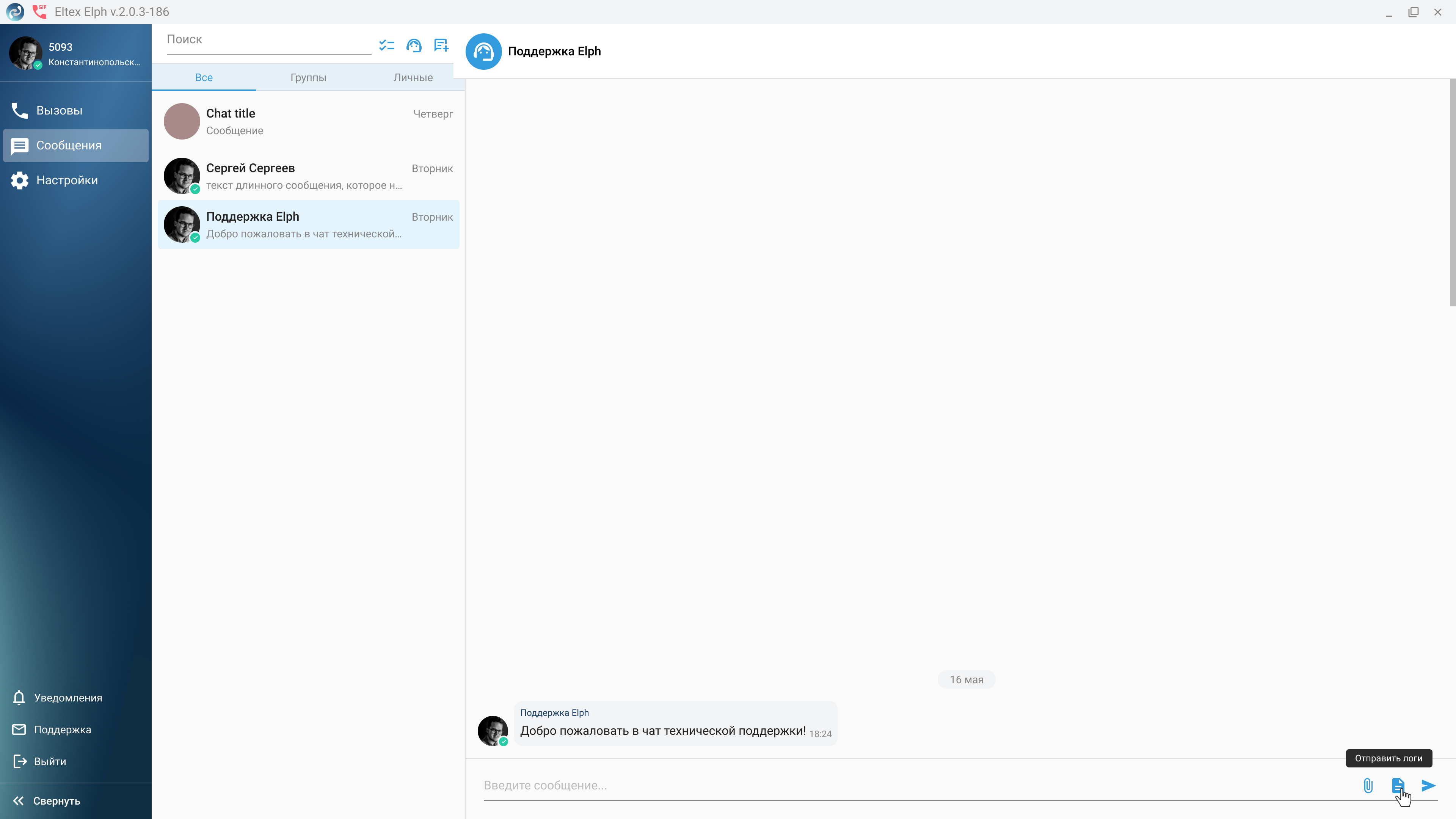The height and width of the screenshot is (819, 1456).
Task: Switch to the Группы tab
Action: (308, 77)
